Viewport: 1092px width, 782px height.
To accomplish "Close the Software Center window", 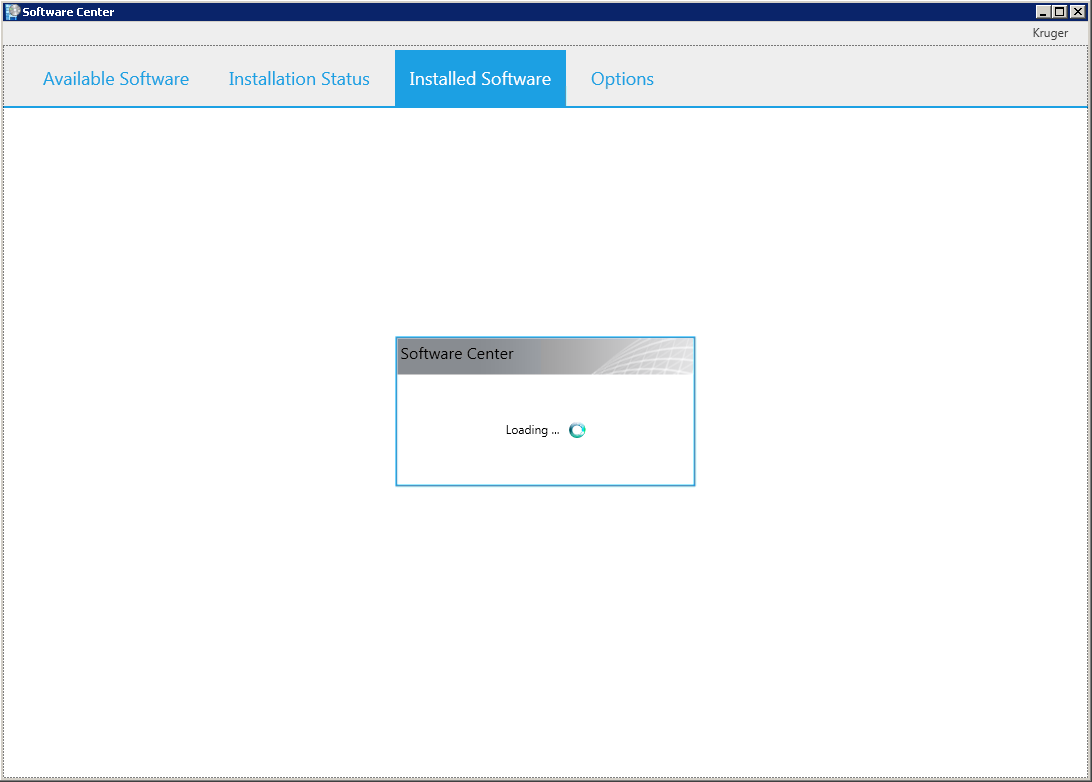I will pyautogui.click(x=1077, y=12).
